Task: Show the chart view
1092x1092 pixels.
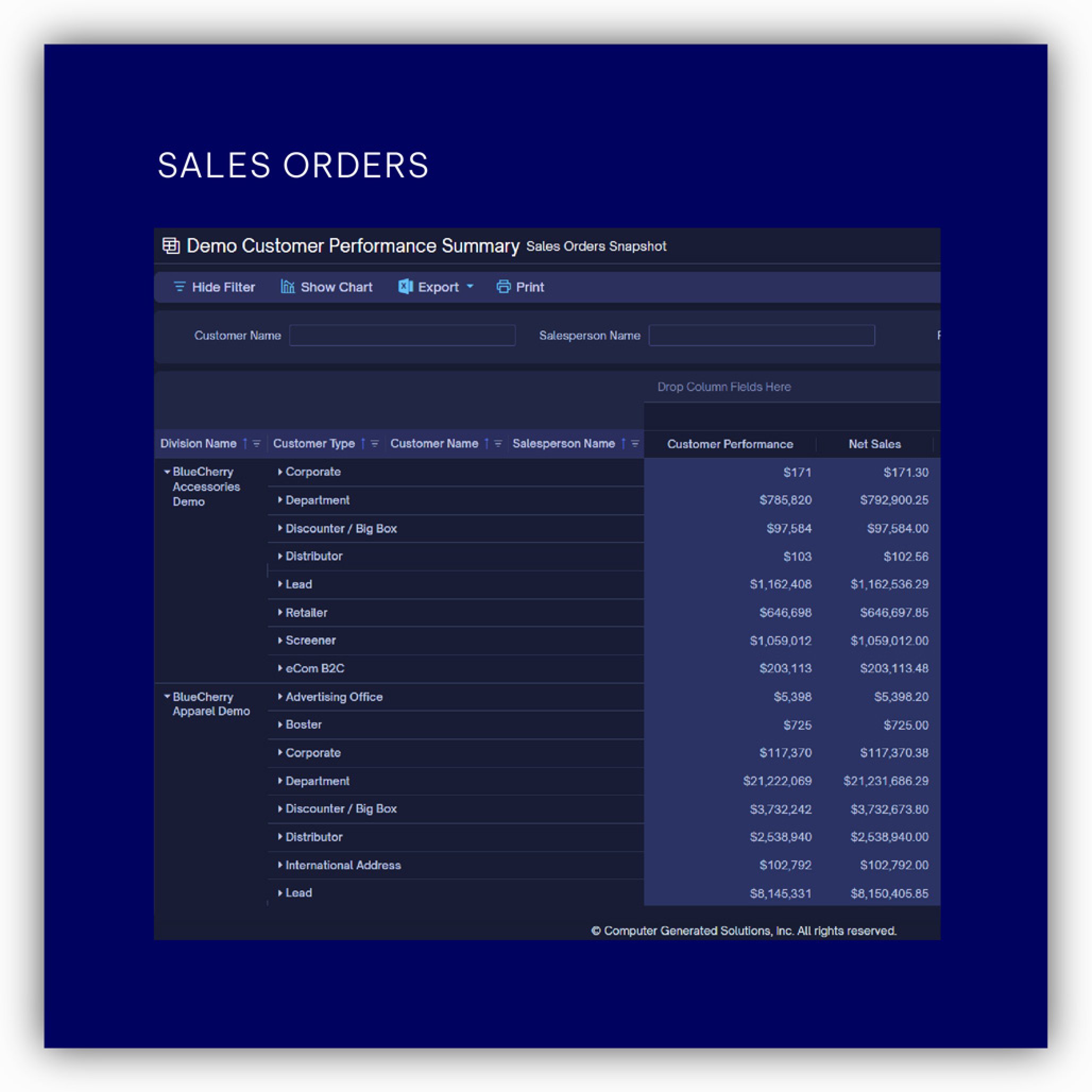Action: [x=327, y=287]
